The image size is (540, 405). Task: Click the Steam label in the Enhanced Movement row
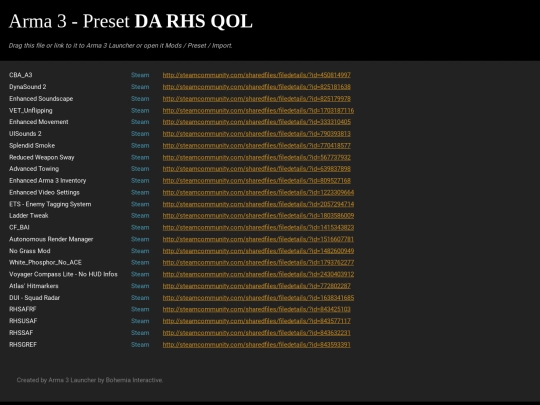coord(140,122)
